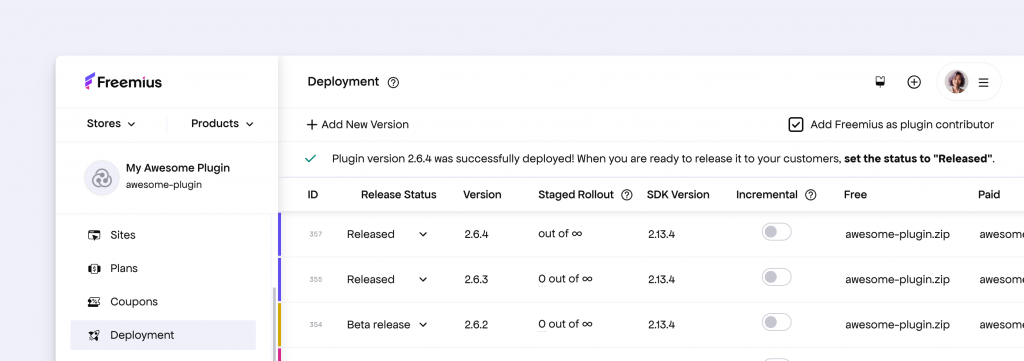
Task: Click the Release Status column header
Action: (398, 195)
